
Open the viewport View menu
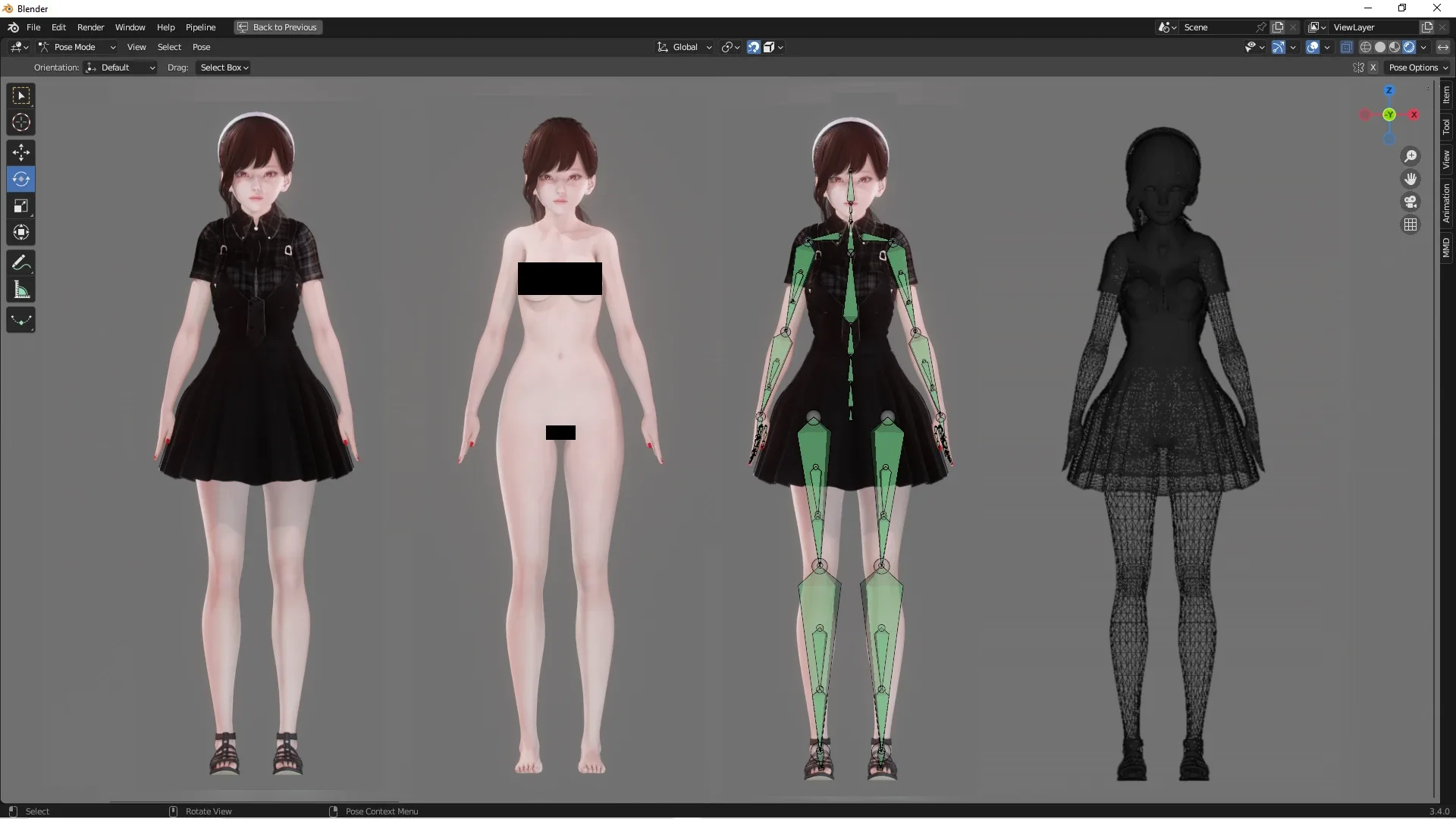136,47
